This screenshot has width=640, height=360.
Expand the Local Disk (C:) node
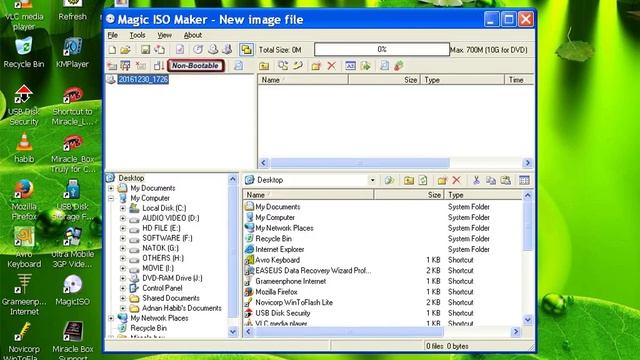(122, 208)
